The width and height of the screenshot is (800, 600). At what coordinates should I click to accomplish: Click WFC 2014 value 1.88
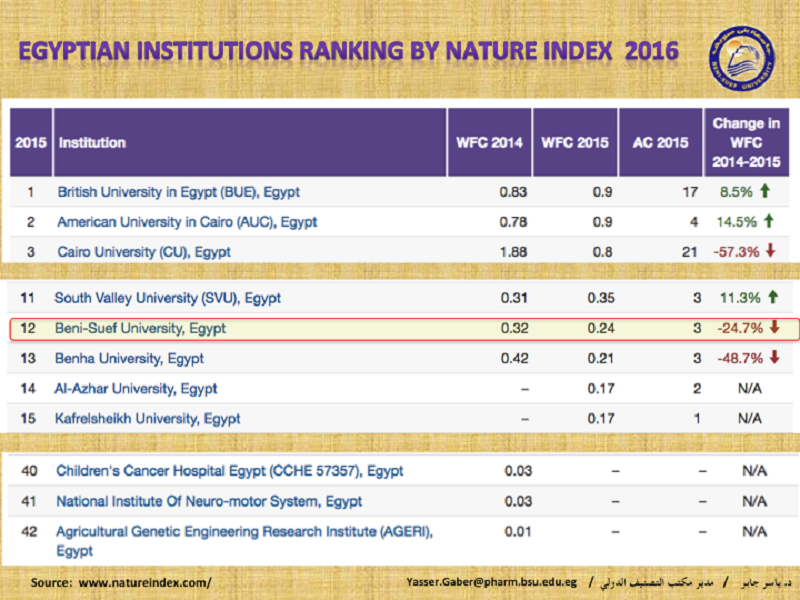click(513, 252)
